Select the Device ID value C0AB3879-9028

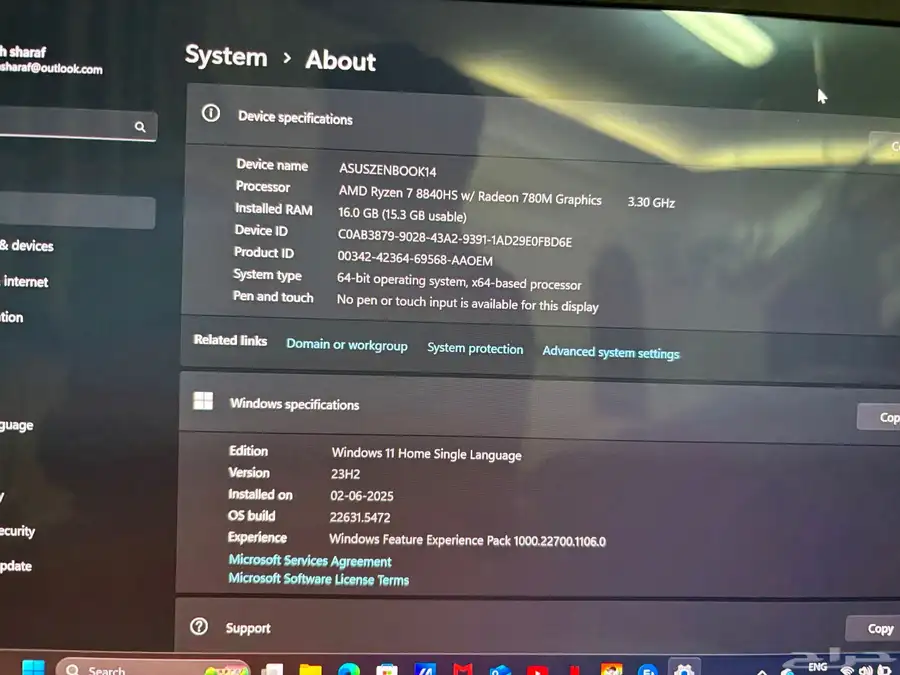[x=455, y=238]
